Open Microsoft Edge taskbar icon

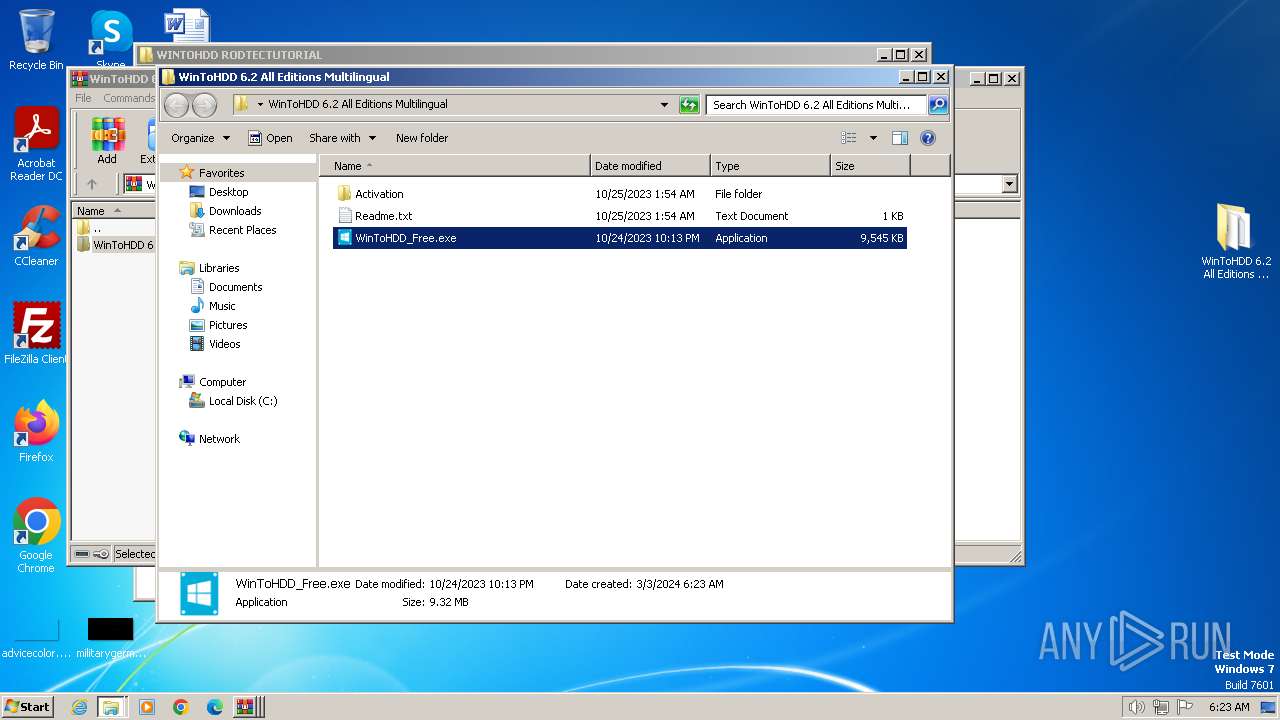215,707
